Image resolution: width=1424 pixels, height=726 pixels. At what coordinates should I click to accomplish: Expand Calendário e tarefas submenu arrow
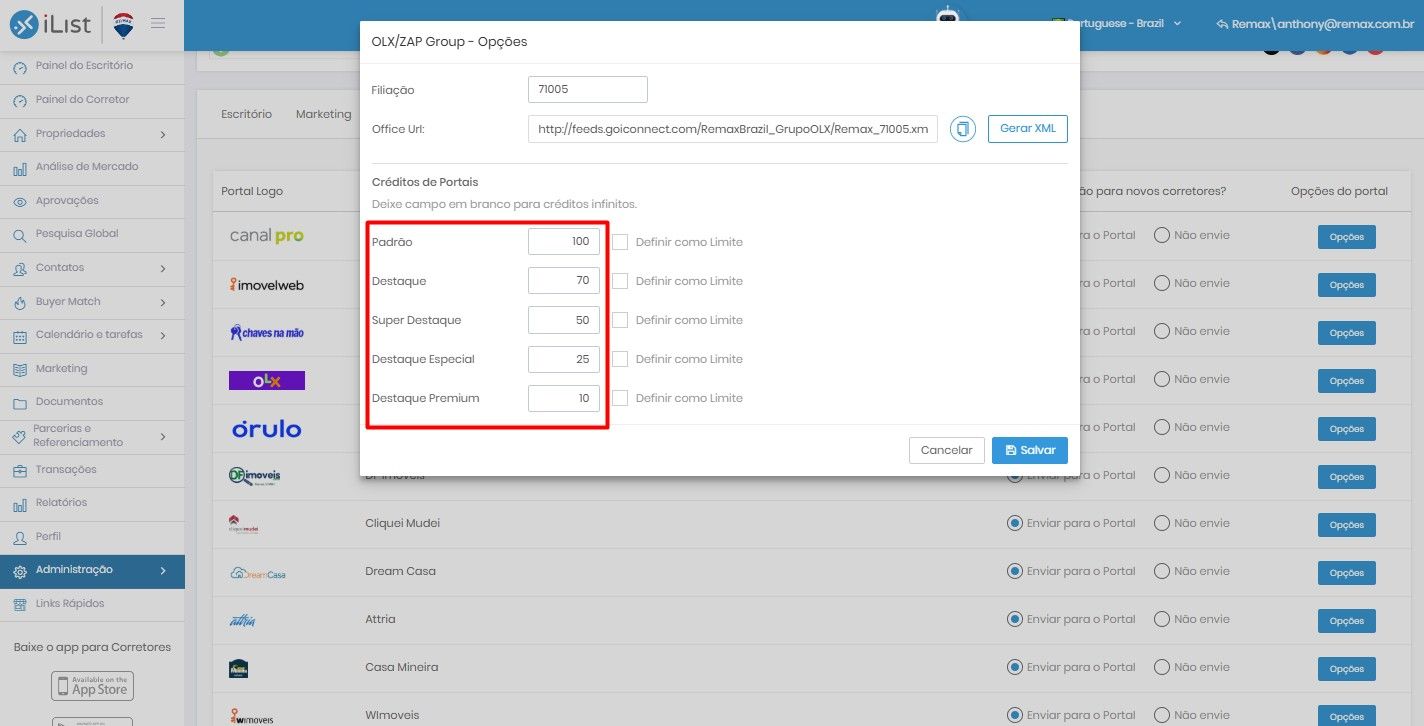click(163, 336)
